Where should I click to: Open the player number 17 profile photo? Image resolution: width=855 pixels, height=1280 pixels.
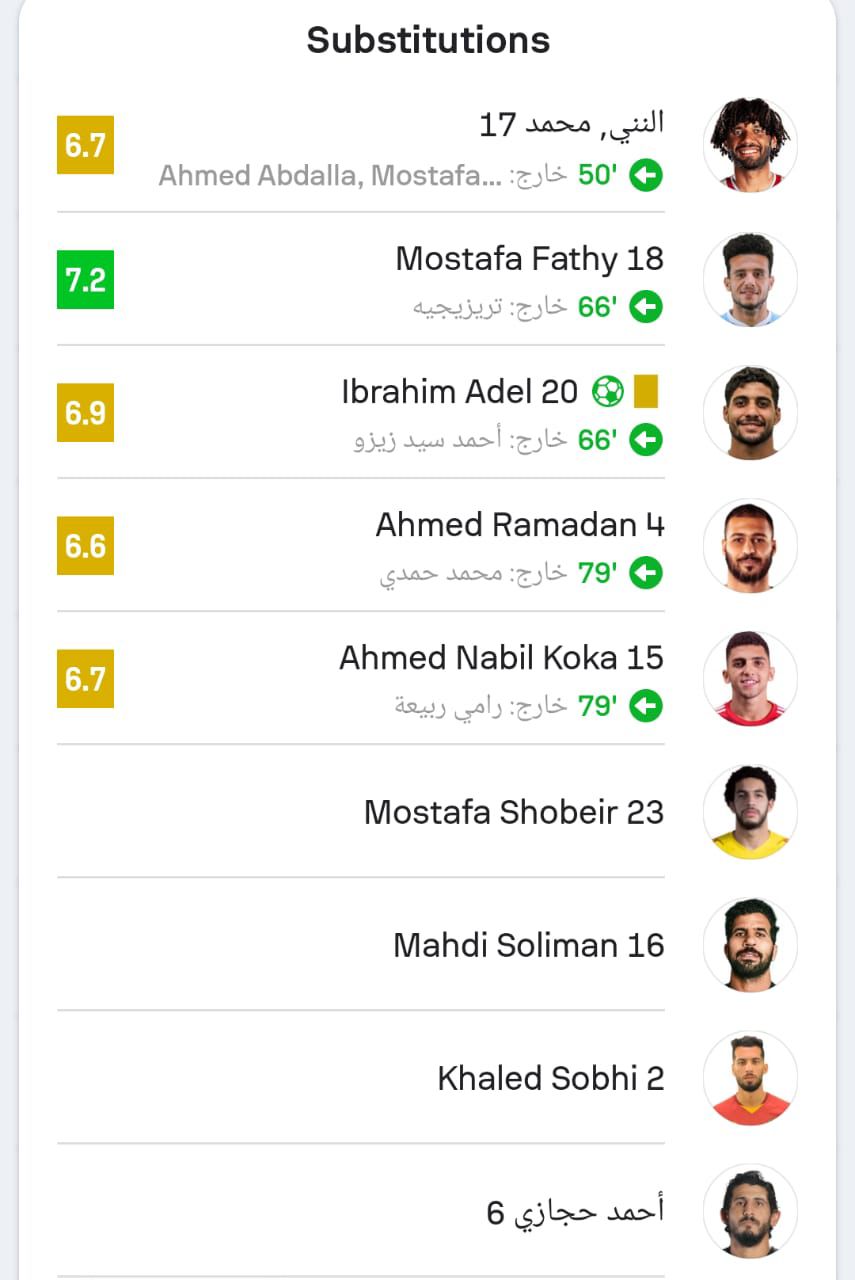point(750,145)
